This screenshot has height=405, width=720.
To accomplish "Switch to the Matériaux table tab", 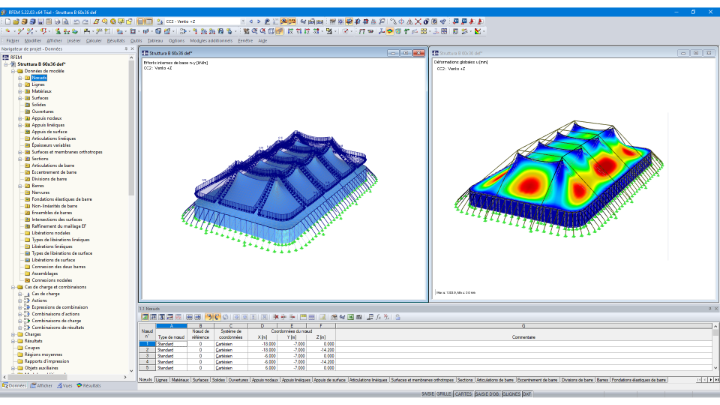I will click(180, 380).
